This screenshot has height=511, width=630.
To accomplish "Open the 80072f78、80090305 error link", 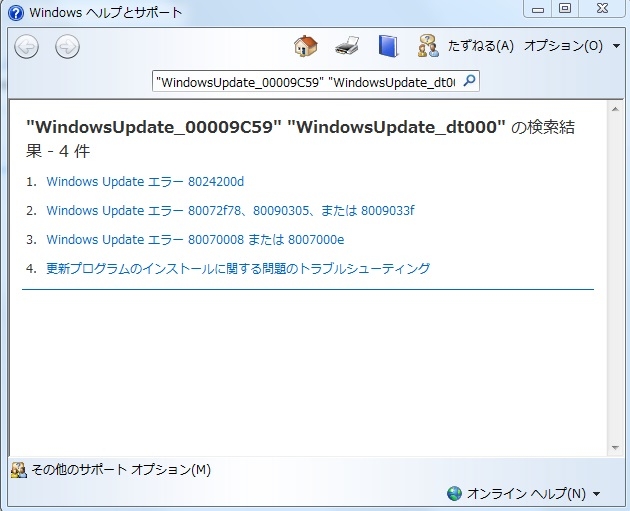I will [x=230, y=211].
